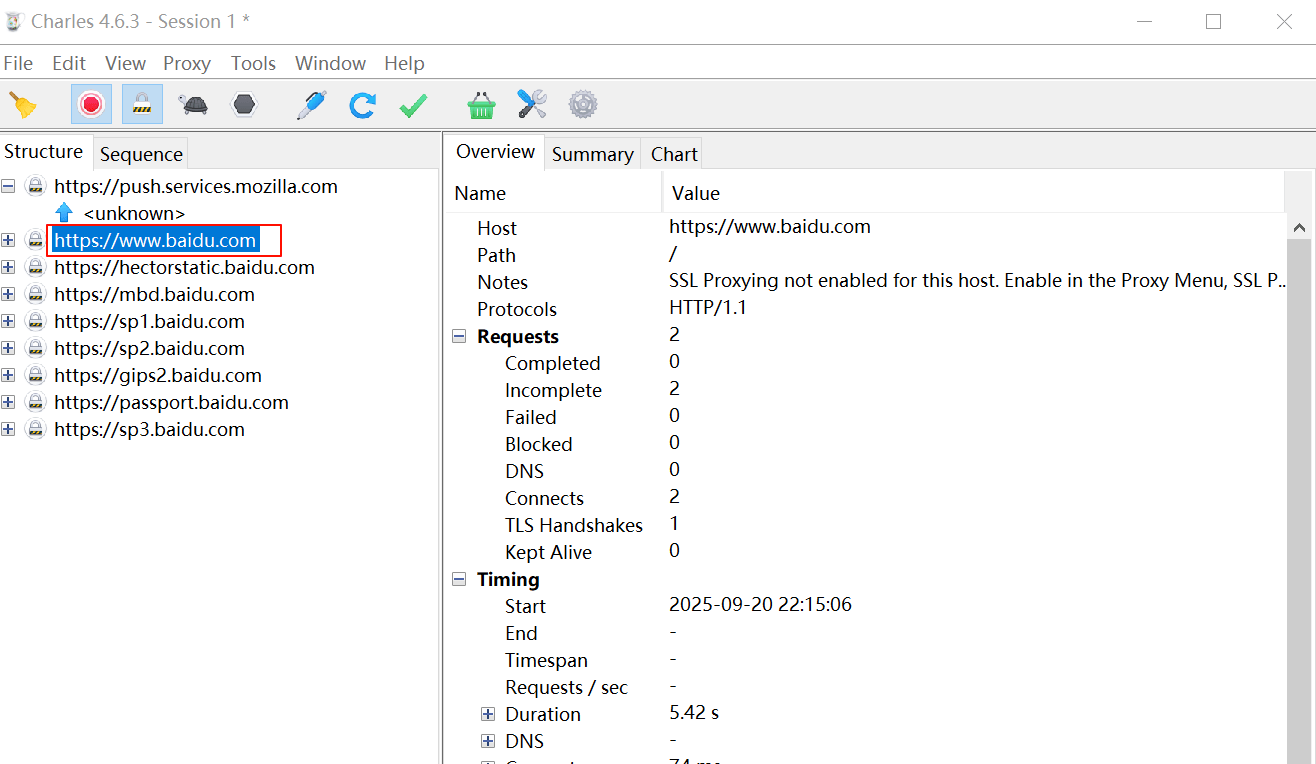
Task: Switch to the Summary tab
Action: coord(593,154)
